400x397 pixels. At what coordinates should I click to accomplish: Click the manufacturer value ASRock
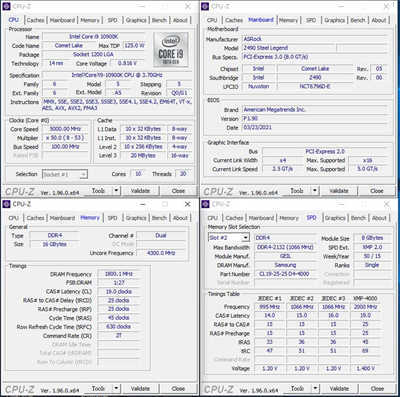pos(315,39)
